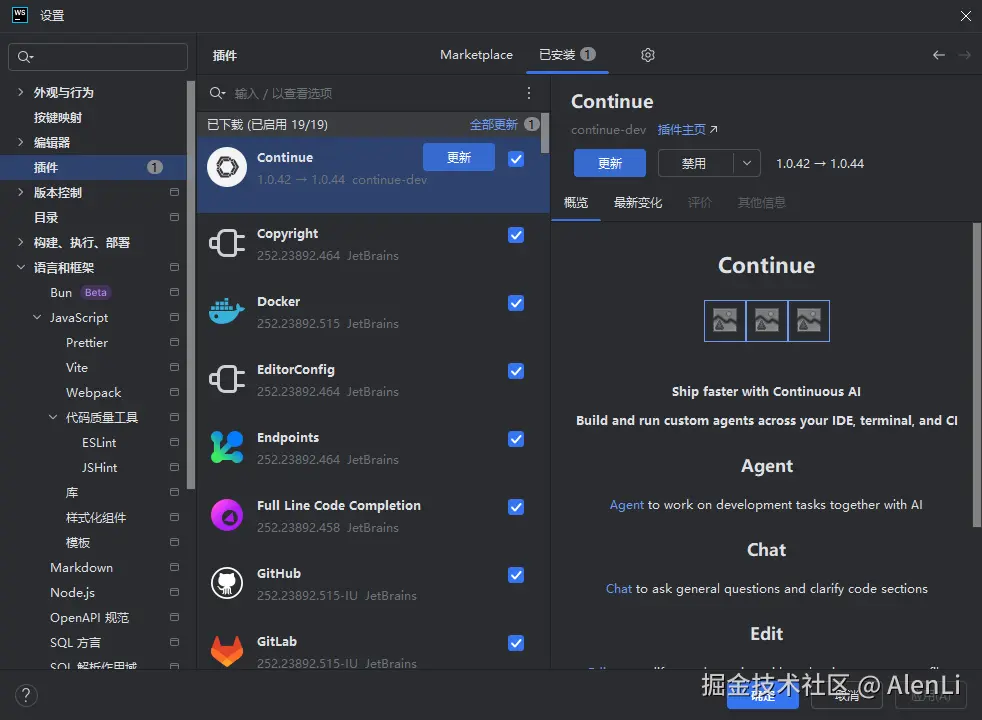Uncheck the Docker plugin checkbox
The height and width of the screenshot is (720, 982).
click(x=516, y=303)
